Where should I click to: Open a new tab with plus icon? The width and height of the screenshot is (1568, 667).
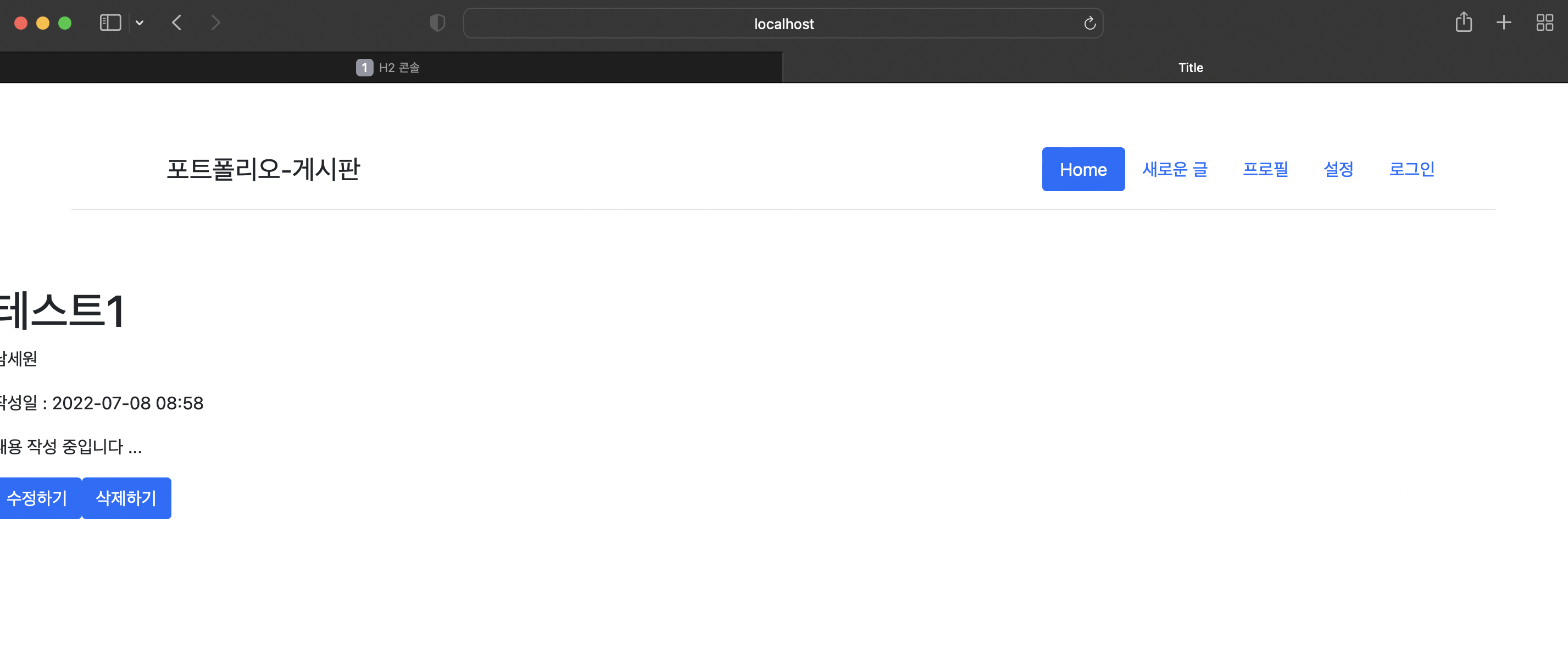point(1504,23)
